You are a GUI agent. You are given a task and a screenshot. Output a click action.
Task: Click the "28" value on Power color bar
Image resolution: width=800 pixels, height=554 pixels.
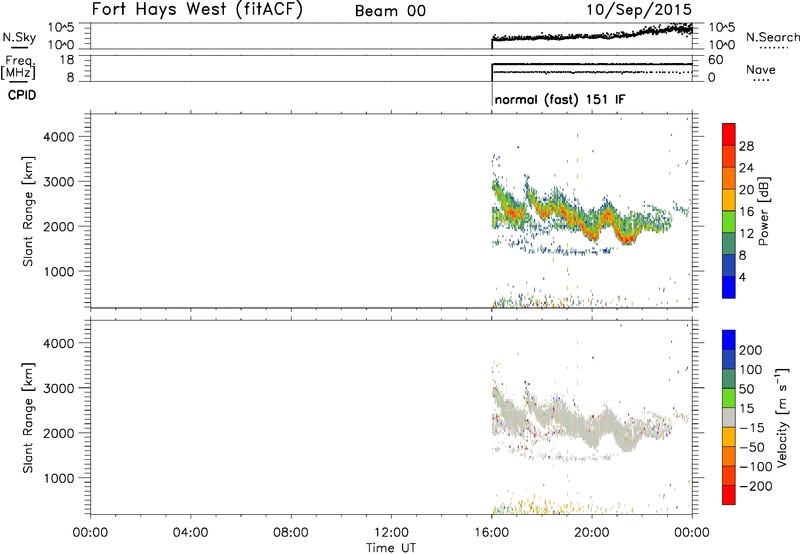[746, 146]
